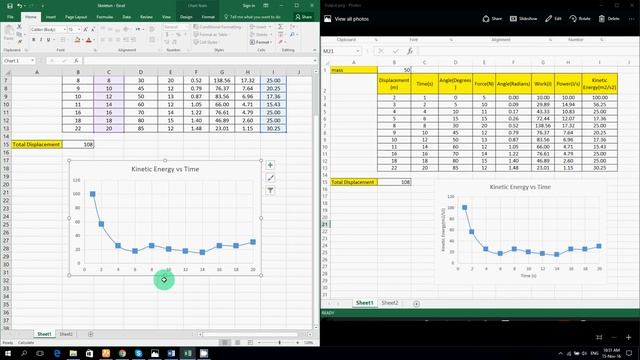Screen dimensions: 640x360
Task: Pick the Font Color red A swatch
Action: click(x=89, y=40)
